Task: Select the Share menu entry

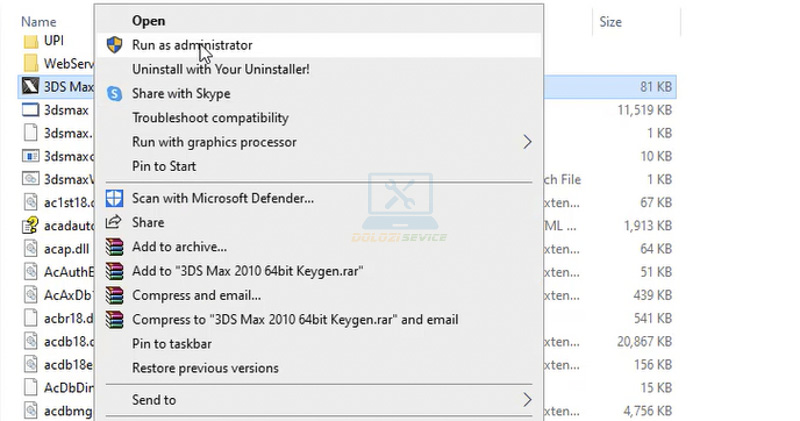Action: [318, 222]
